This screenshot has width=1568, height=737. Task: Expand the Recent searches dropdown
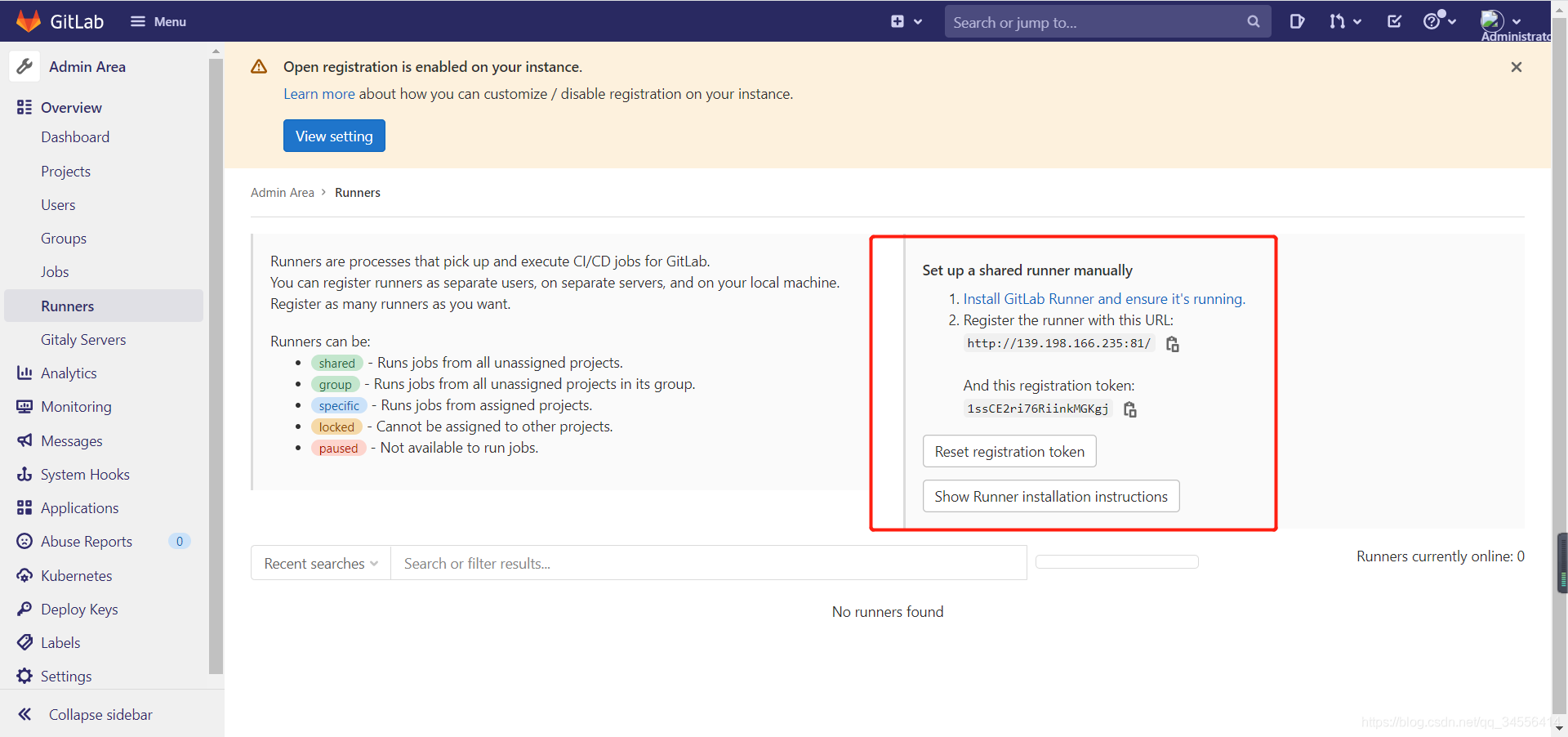click(319, 563)
